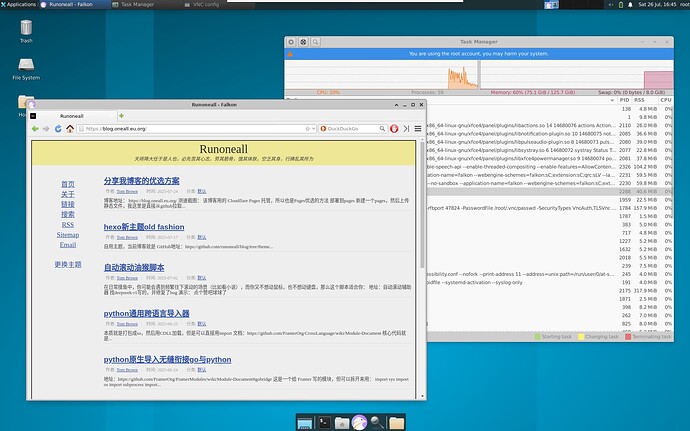This screenshot has width=690, height=431.
Task: Open the column dropdown arrow before PID
Action: tap(612, 100)
